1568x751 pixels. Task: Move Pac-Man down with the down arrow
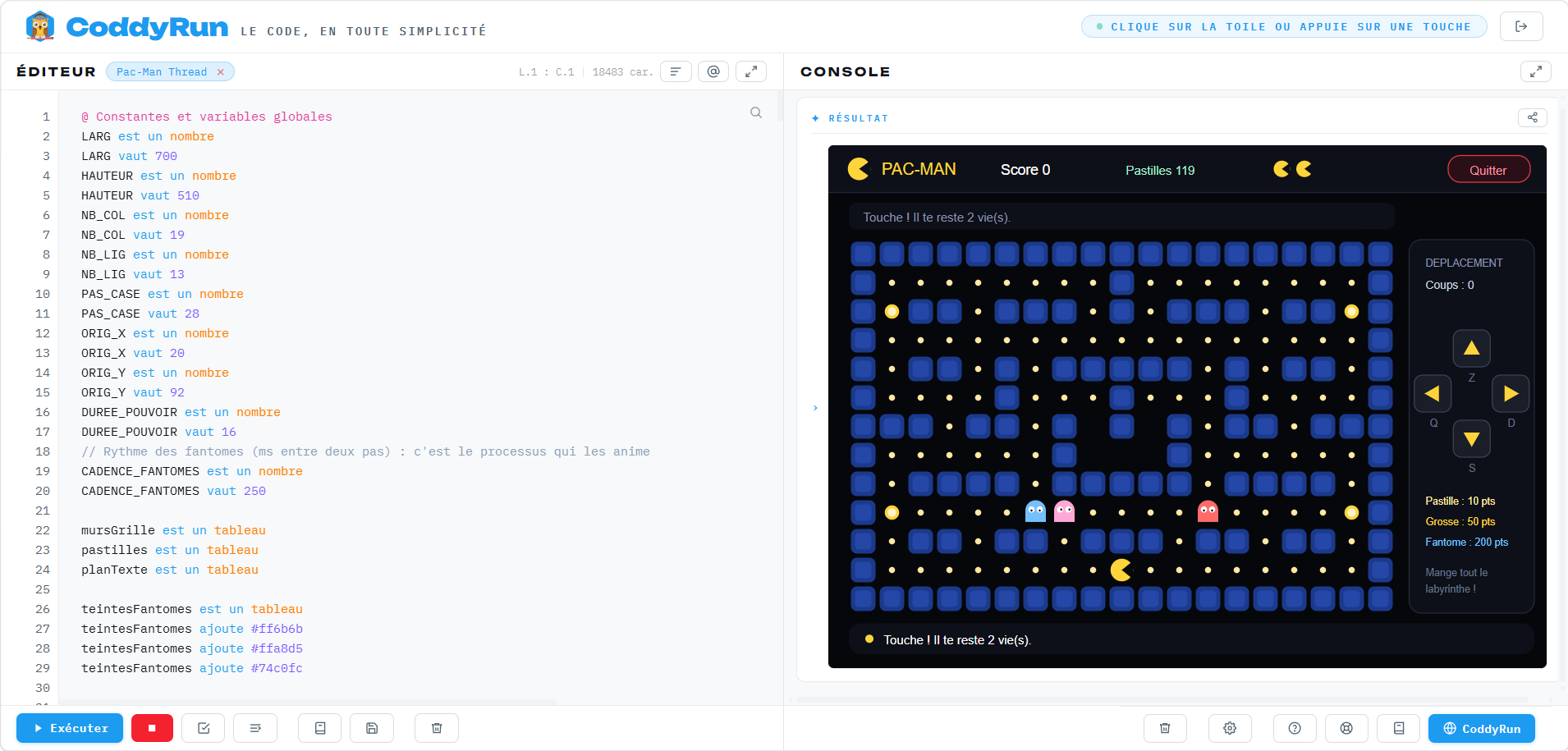coord(1472,439)
